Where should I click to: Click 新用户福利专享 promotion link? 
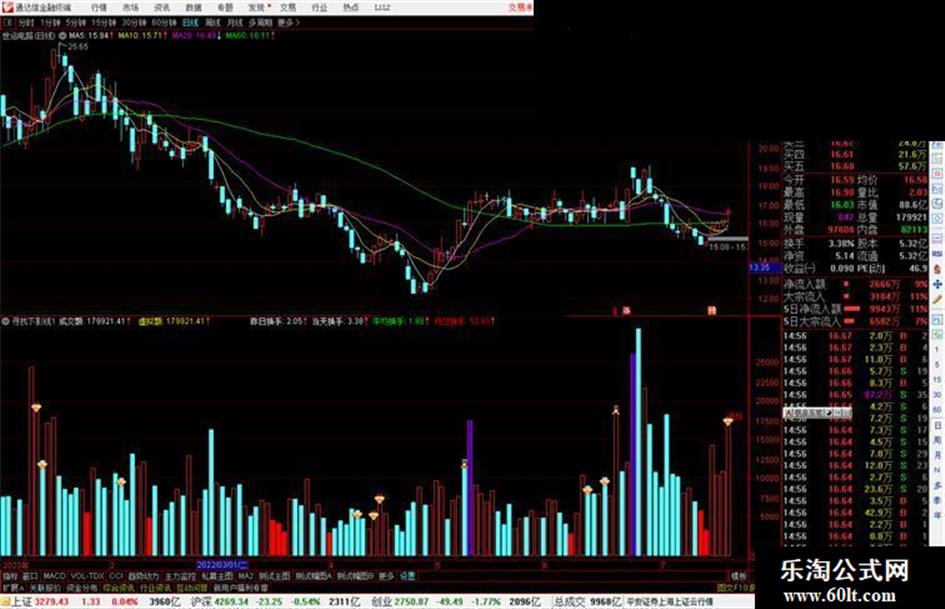[240, 587]
